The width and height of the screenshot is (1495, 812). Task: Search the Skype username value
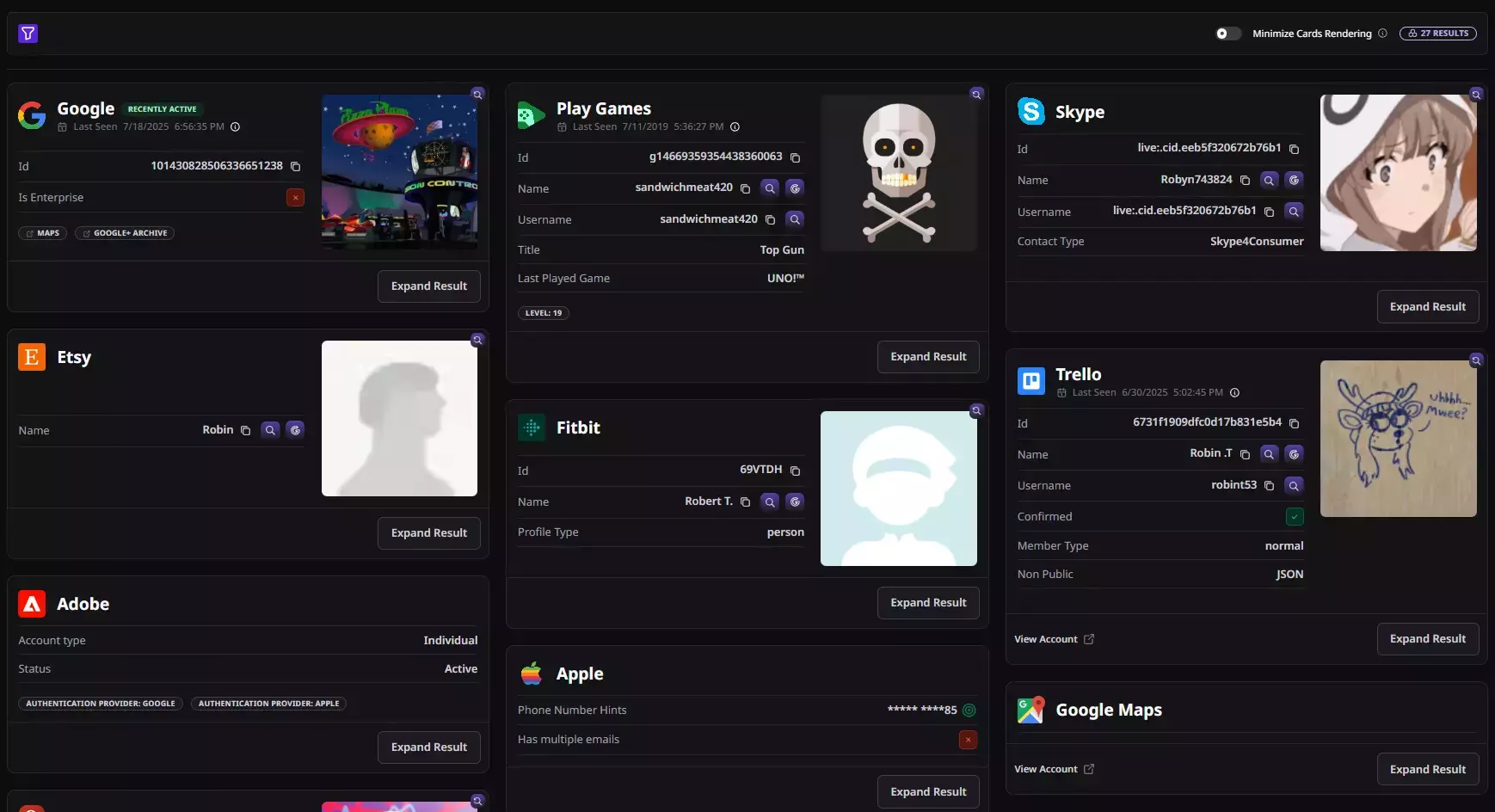1294,211
